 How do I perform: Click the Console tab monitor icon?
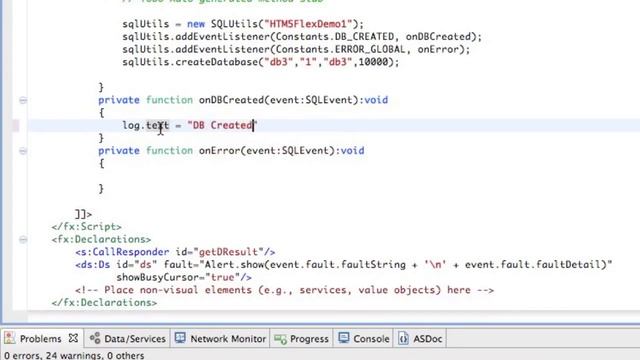point(344,338)
